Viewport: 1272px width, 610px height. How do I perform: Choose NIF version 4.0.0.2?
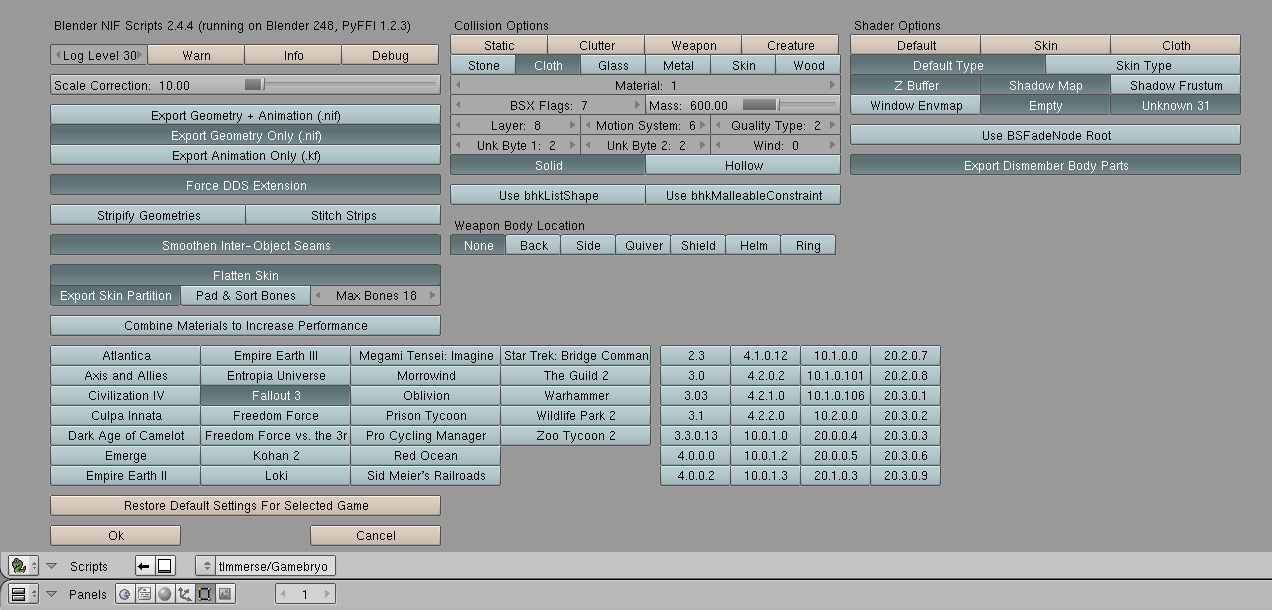[x=695, y=475]
